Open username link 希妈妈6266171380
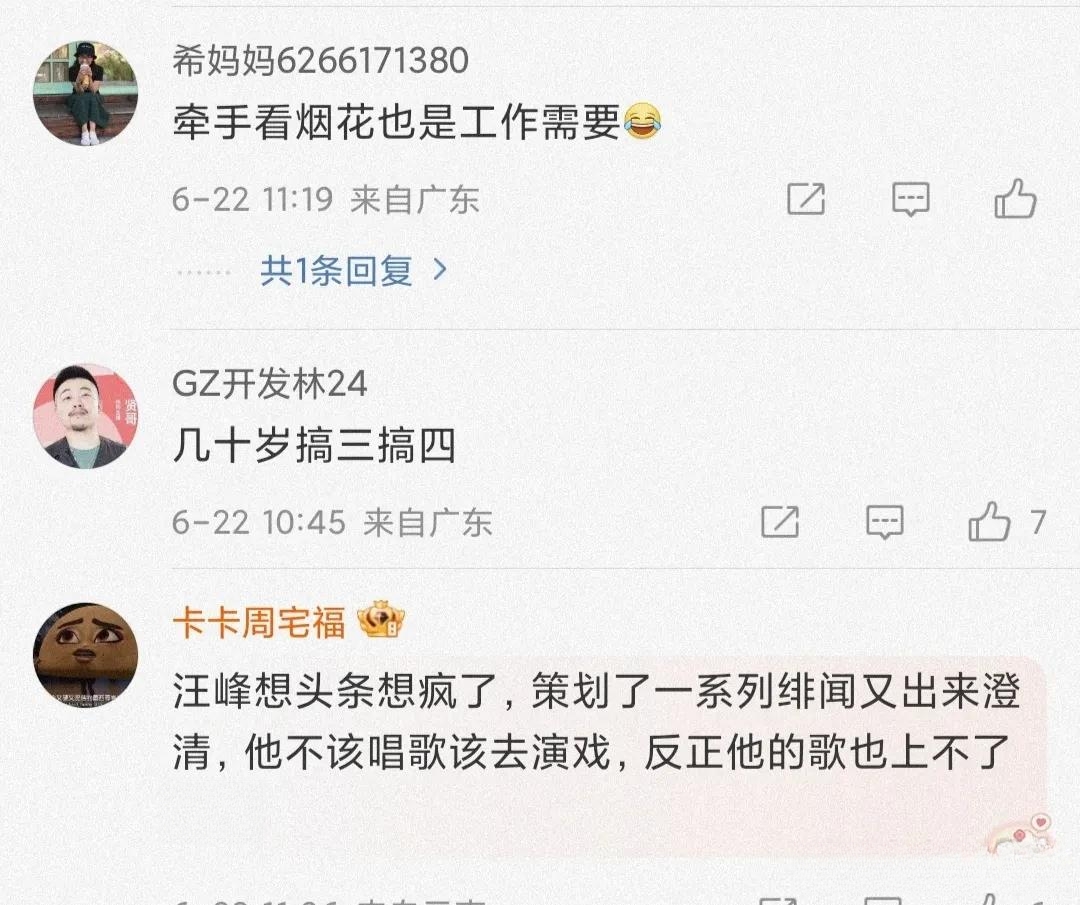 (320, 61)
